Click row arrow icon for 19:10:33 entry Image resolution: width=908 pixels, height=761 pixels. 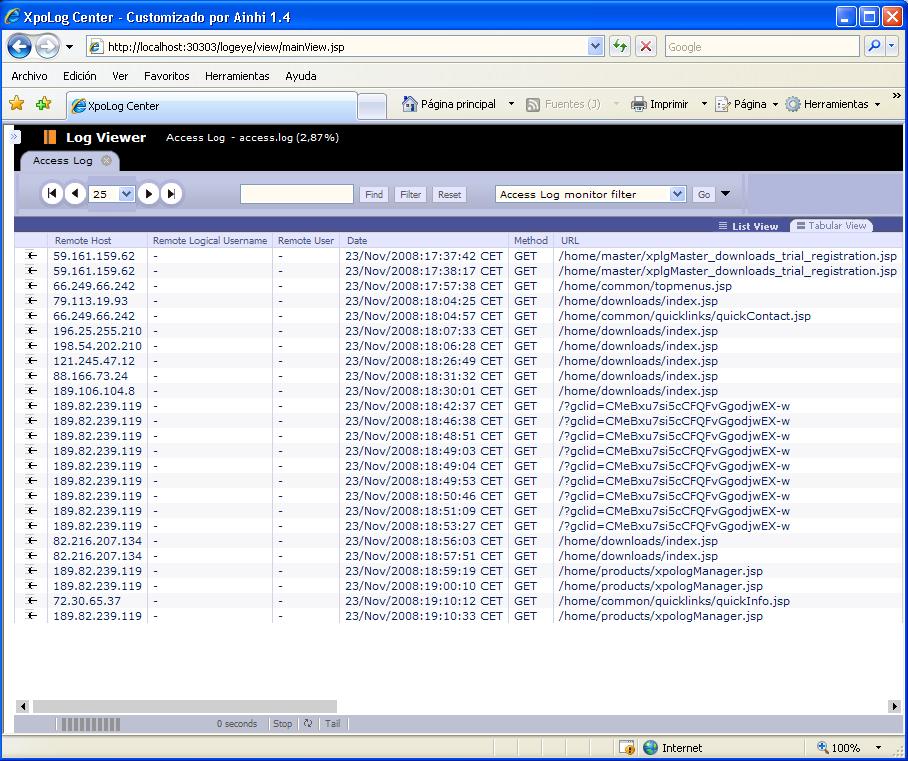(x=31, y=616)
